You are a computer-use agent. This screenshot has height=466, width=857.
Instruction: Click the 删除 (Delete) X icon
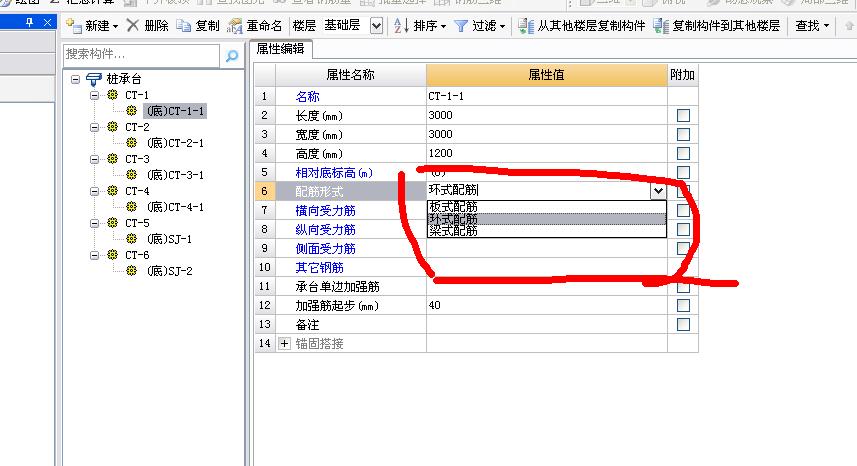(132, 25)
